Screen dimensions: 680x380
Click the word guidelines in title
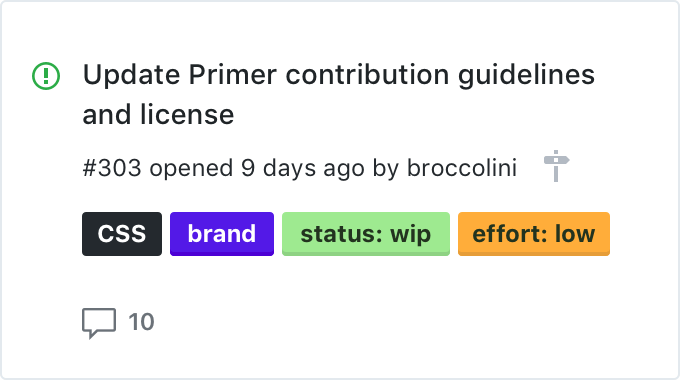tap(526, 75)
